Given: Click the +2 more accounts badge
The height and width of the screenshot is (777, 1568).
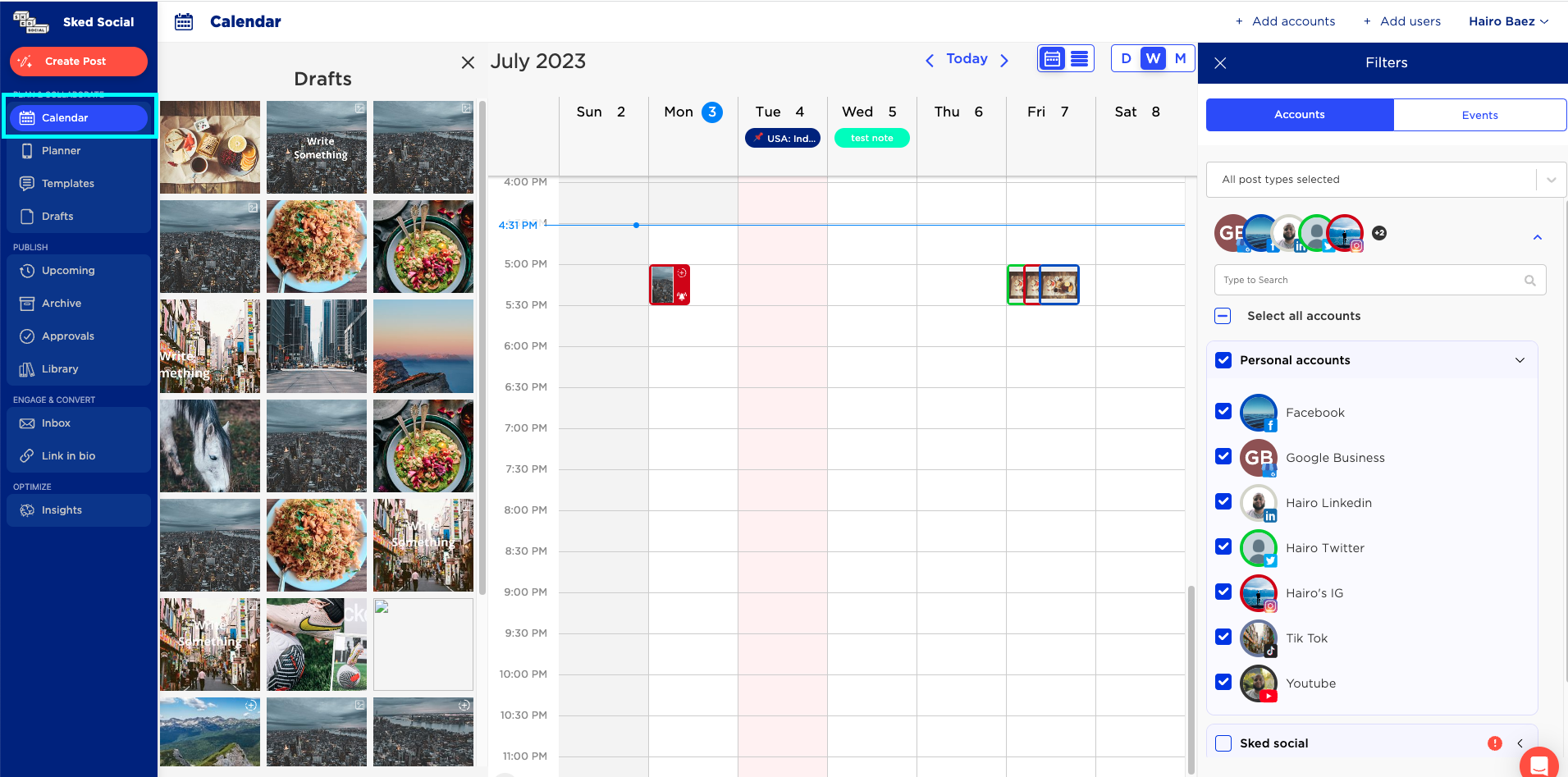Looking at the screenshot, I should [1379, 233].
